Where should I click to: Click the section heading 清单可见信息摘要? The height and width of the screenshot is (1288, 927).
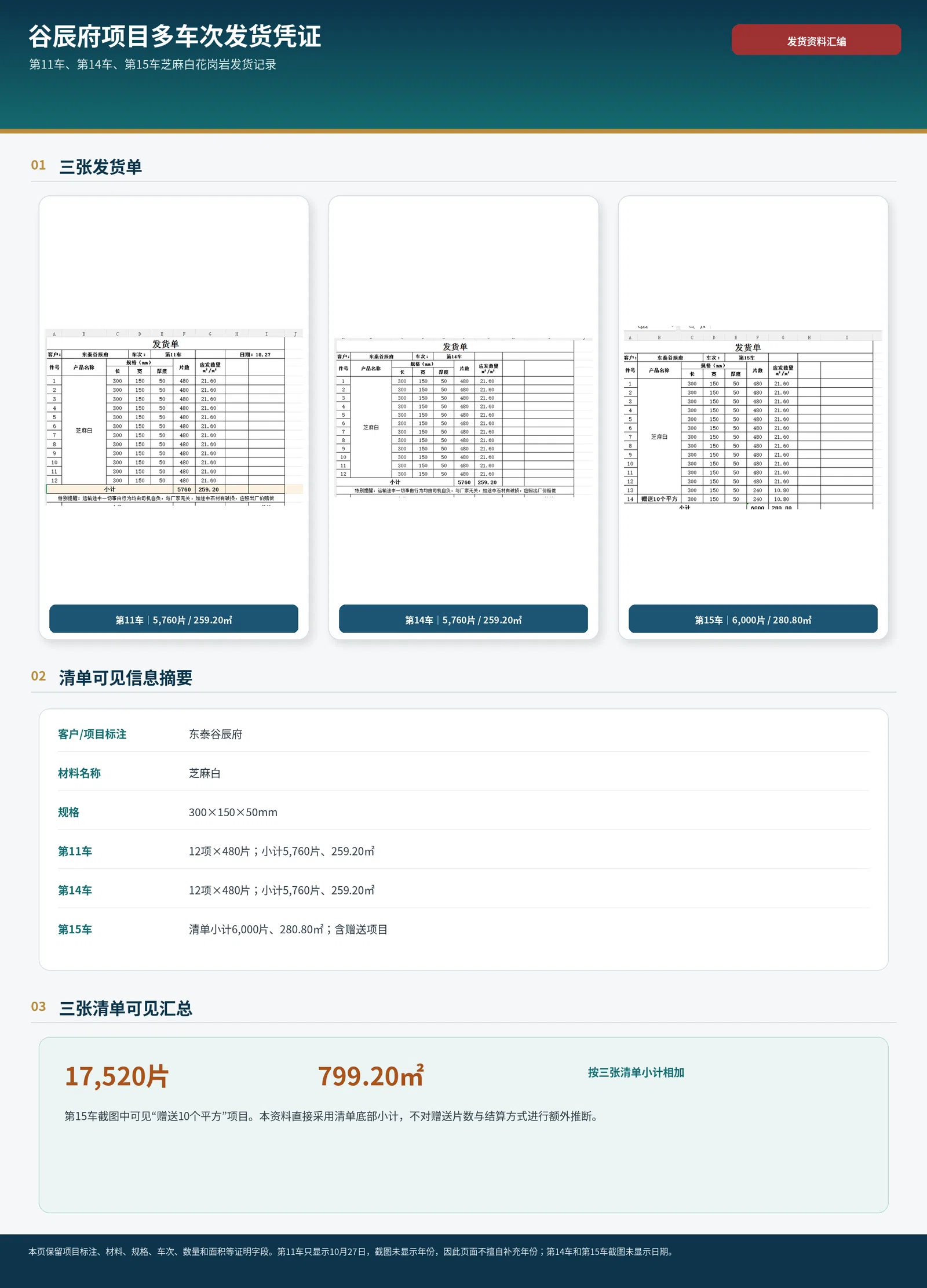pos(126,678)
